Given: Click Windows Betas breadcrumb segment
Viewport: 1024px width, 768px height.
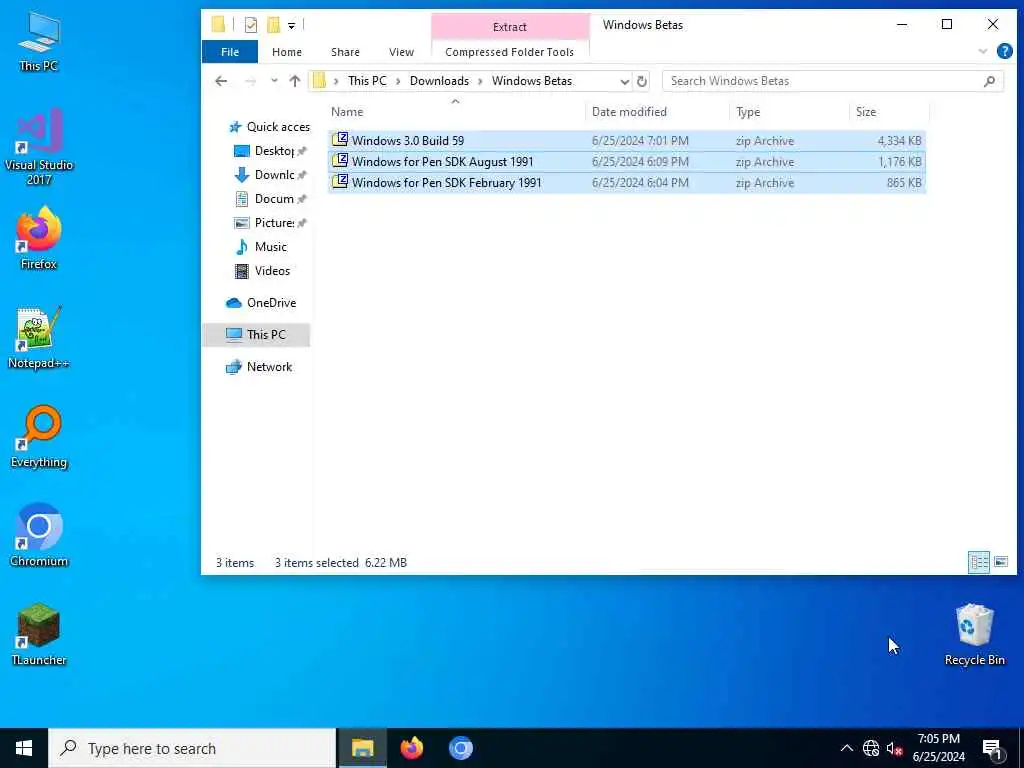Looking at the screenshot, I should click(532, 81).
